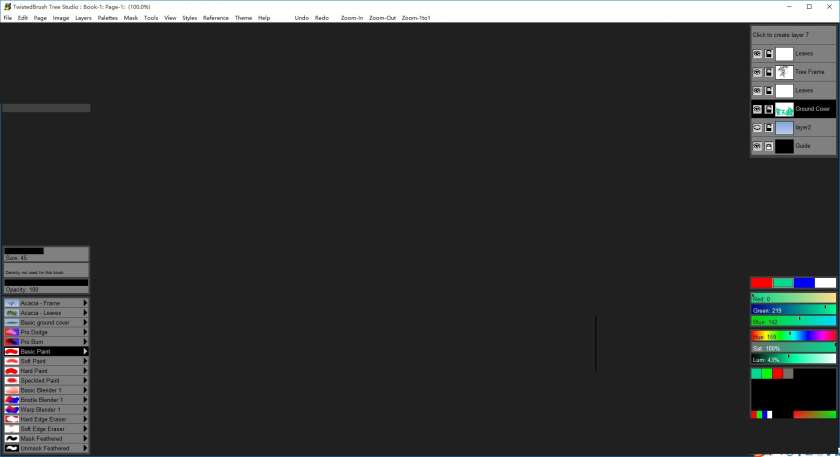
Task: Choose the Pro Dodge brush icon
Action: 12,332
